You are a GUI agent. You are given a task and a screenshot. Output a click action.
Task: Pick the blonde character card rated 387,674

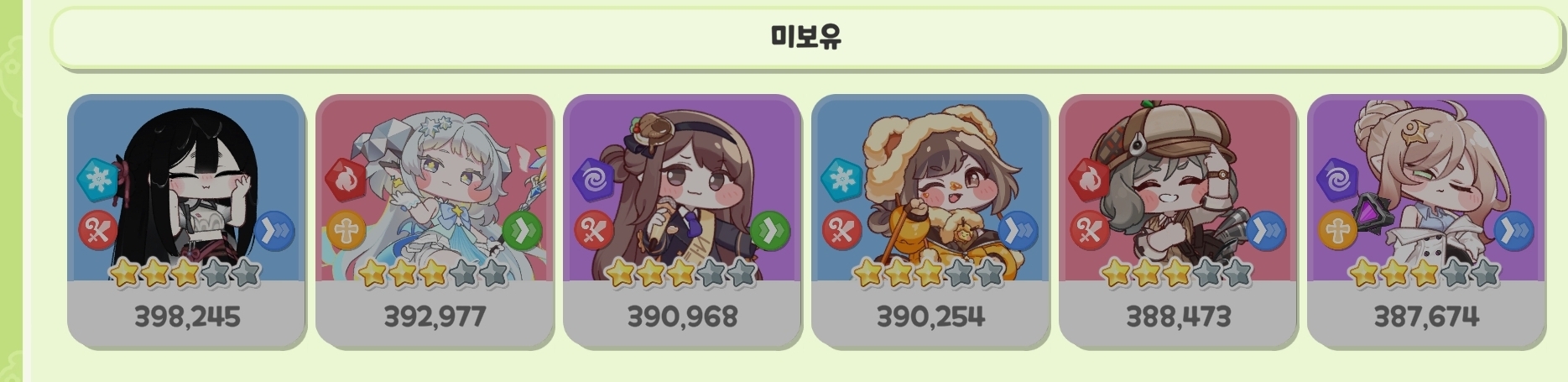point(1426,221)
